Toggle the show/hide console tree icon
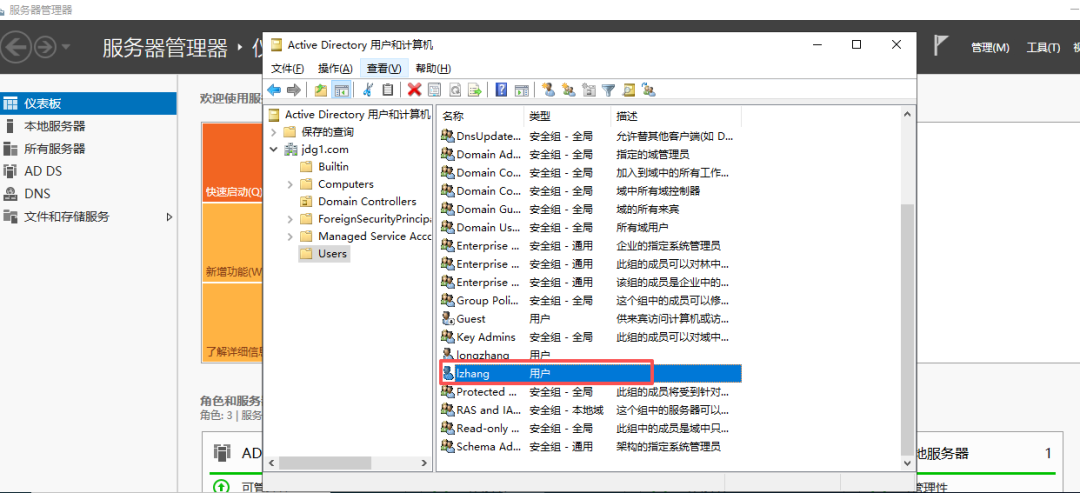The image size is (1080, 493). tap(341, 90)
